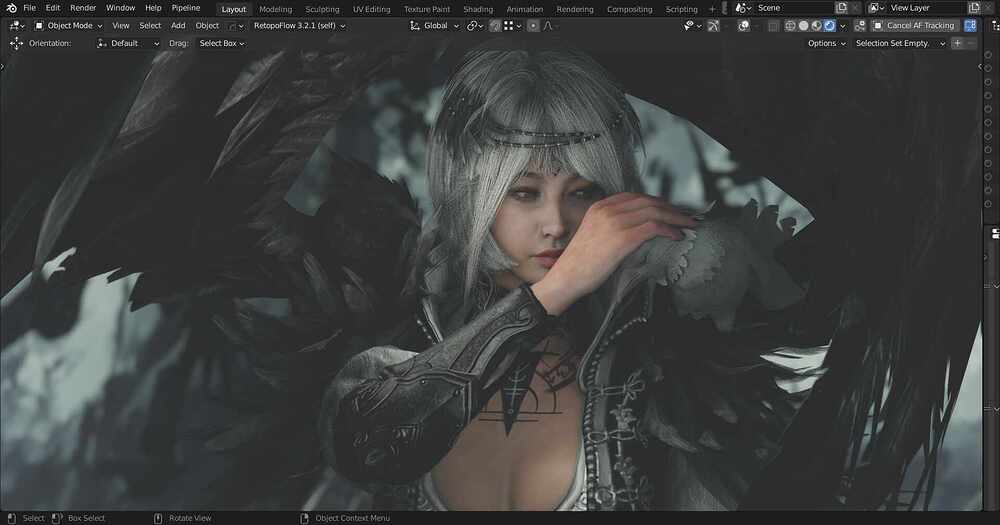Choose proportional editing falloff curve
The image size is (1000, 525).
click(x=548, y=26)
